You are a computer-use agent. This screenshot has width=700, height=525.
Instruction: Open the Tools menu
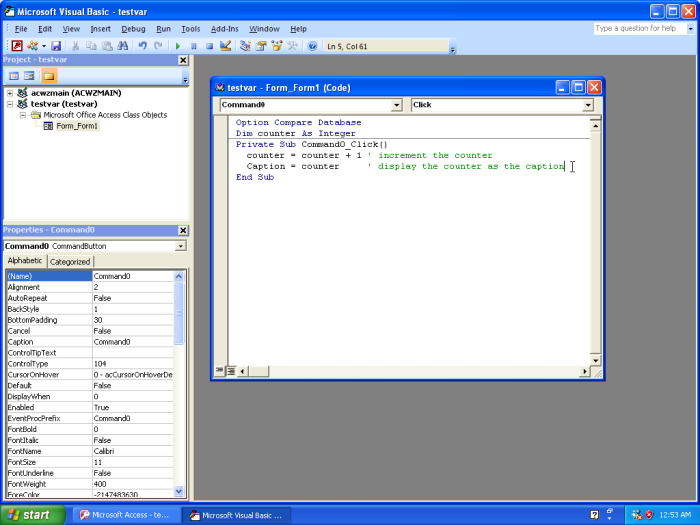[x=191, y=29]
